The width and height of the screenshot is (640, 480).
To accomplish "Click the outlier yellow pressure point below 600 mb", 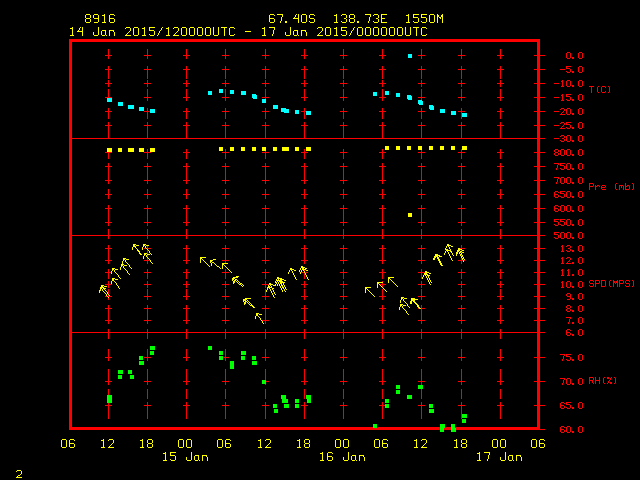I will pyautogui.click(x=410, y=215).
